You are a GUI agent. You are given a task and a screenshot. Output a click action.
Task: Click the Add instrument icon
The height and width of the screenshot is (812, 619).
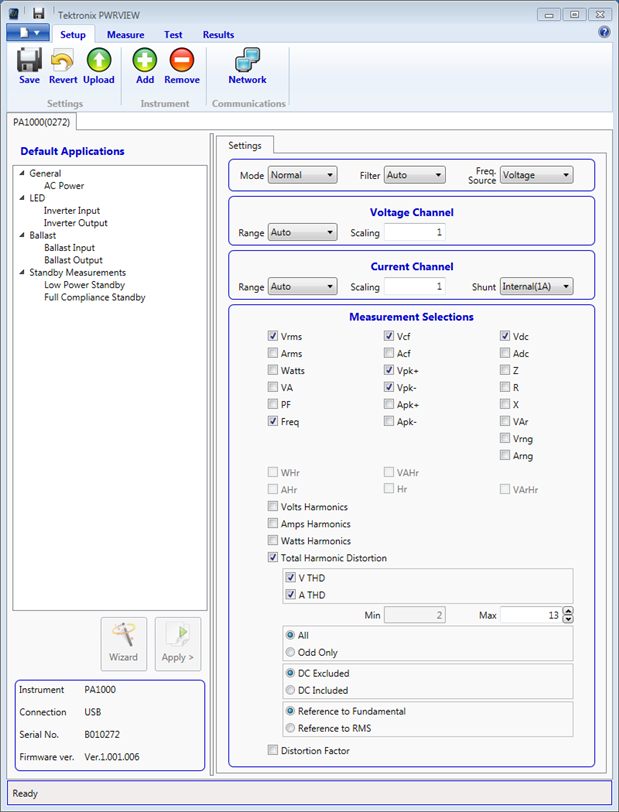pos(145,60)
